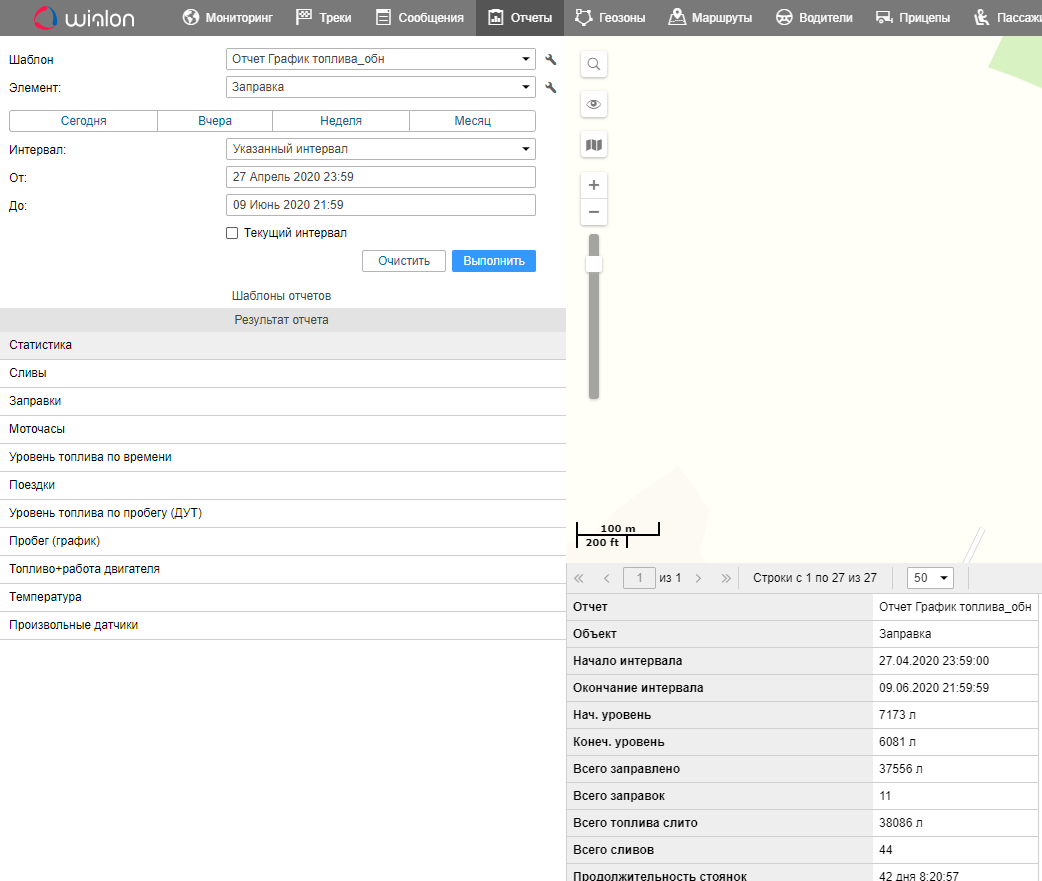Click the От start date field
Image resolution: width=1042 pixels, height=881 pixels.
pyautogui.click(x=380, y=177)
